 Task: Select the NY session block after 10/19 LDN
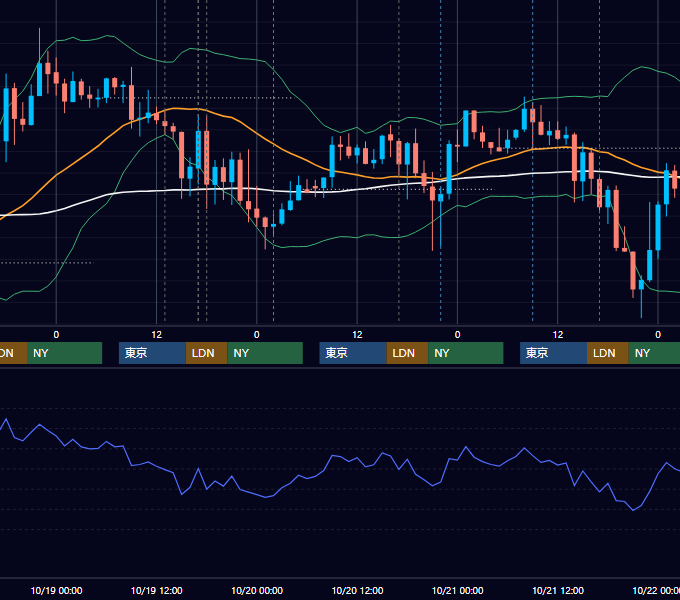point(265,353)
